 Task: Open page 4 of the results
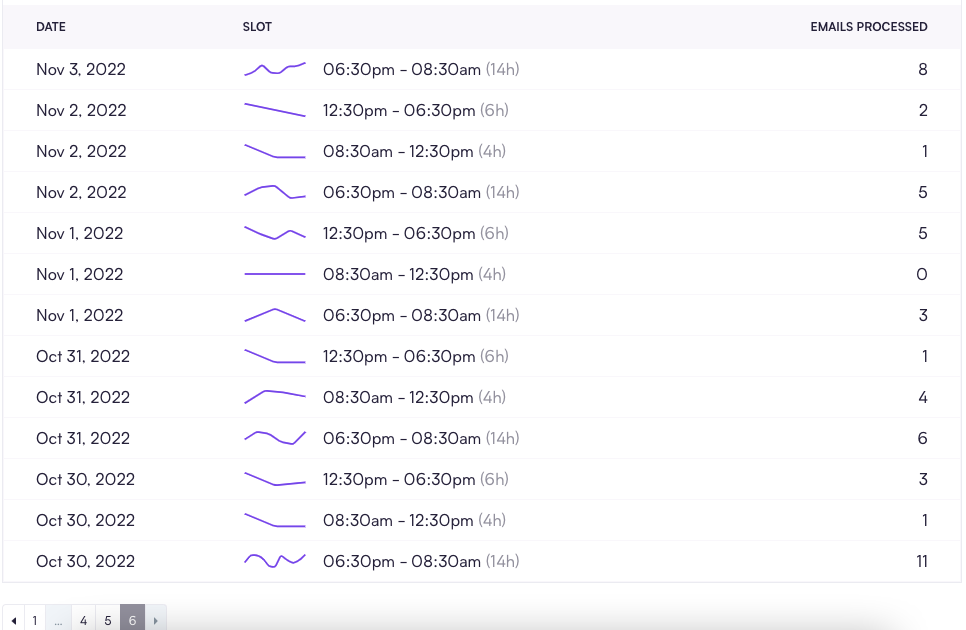84,620
